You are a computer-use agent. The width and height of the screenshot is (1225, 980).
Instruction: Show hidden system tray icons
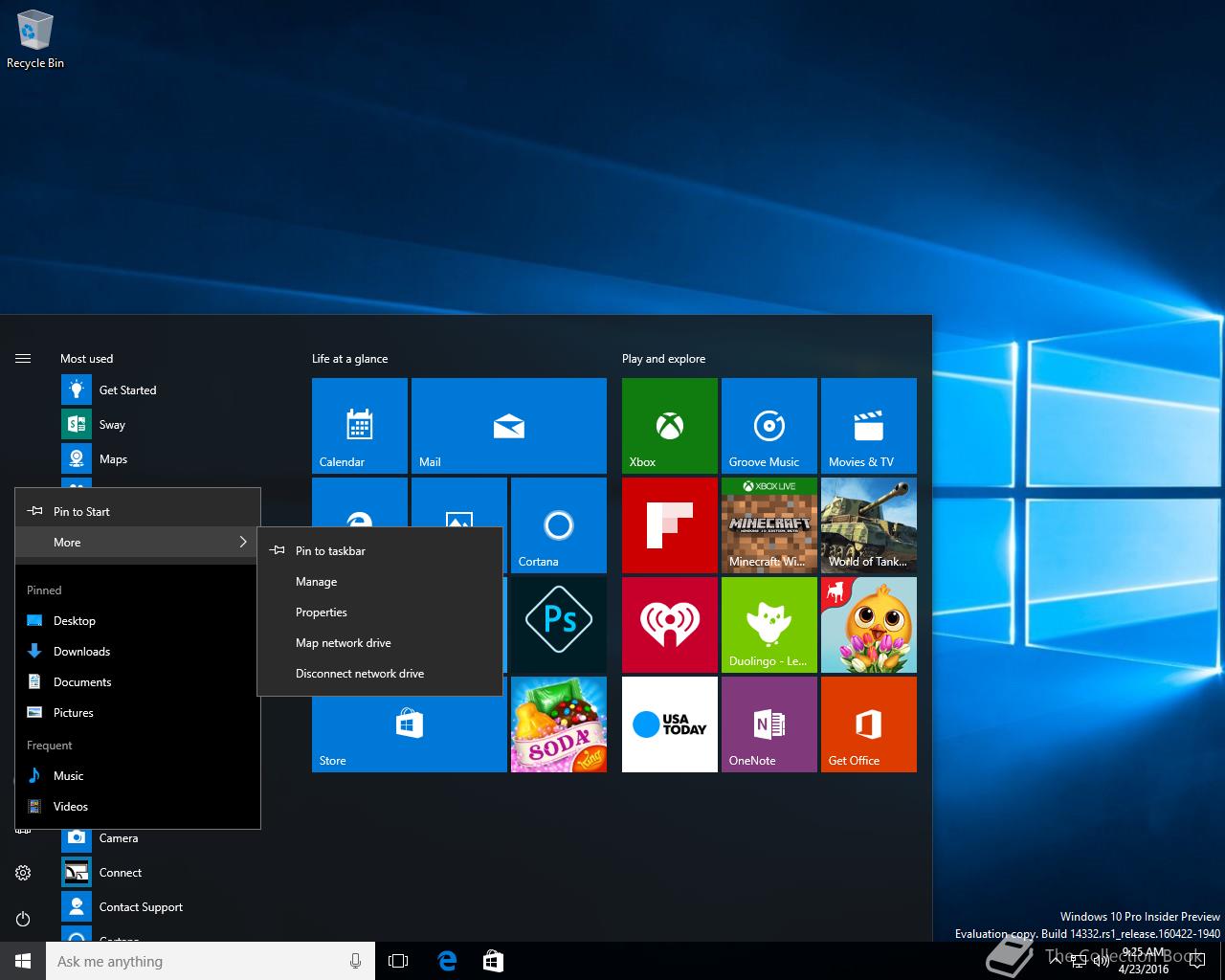point(1056,962)
